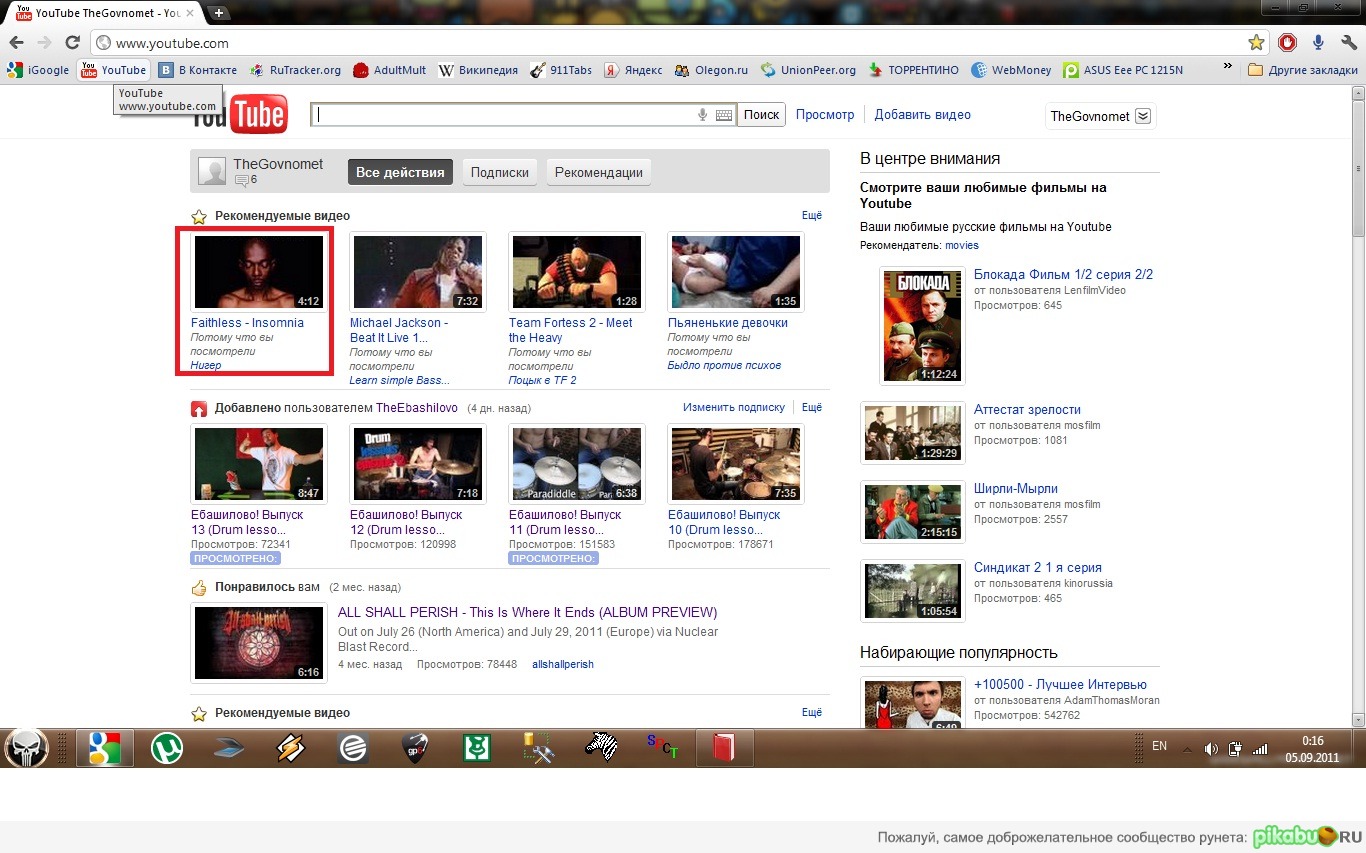This screenshot has height=853, width=1366.
Task: Switch to the Подписки tab
Action: click(499, 172)
